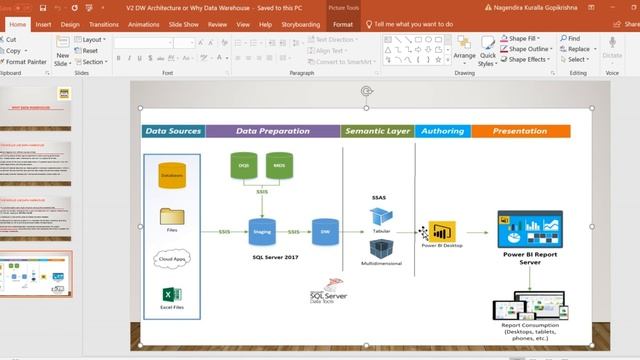Select the Down Arrow shape
Screen dimensions: 640x360
click(x=428, y=50)
